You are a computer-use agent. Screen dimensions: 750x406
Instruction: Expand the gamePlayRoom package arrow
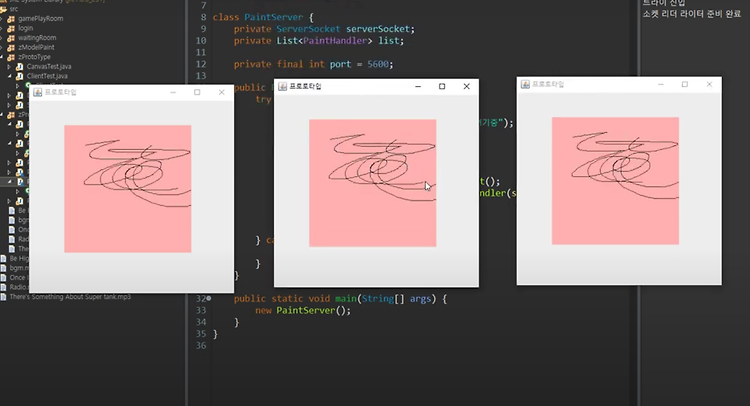(x=1, y=19)
